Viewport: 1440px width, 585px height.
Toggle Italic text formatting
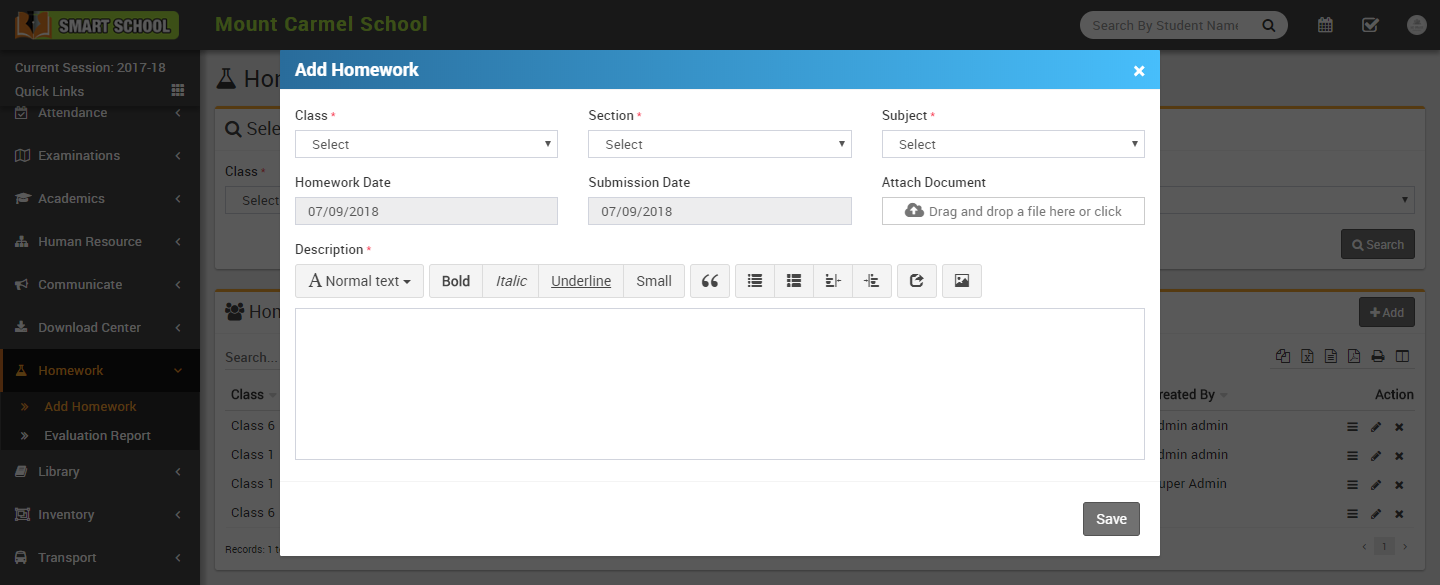[511, 281]
